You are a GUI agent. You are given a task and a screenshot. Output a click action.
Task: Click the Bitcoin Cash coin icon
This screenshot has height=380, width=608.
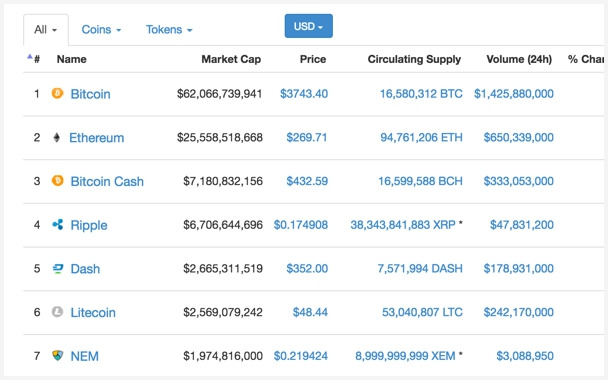[57, 181]
